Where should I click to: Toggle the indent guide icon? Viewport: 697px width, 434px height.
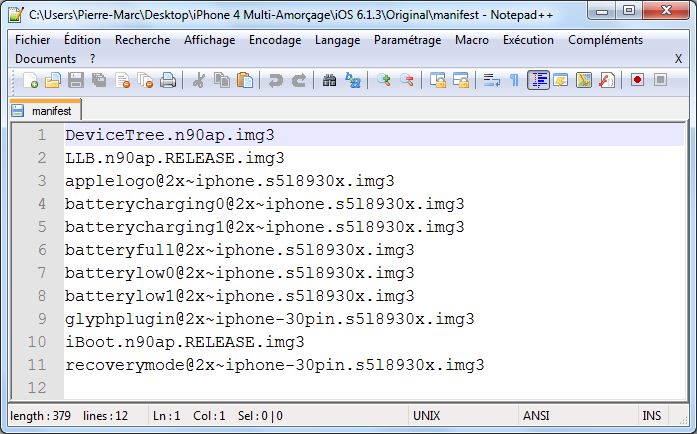(x=538, y=80)
